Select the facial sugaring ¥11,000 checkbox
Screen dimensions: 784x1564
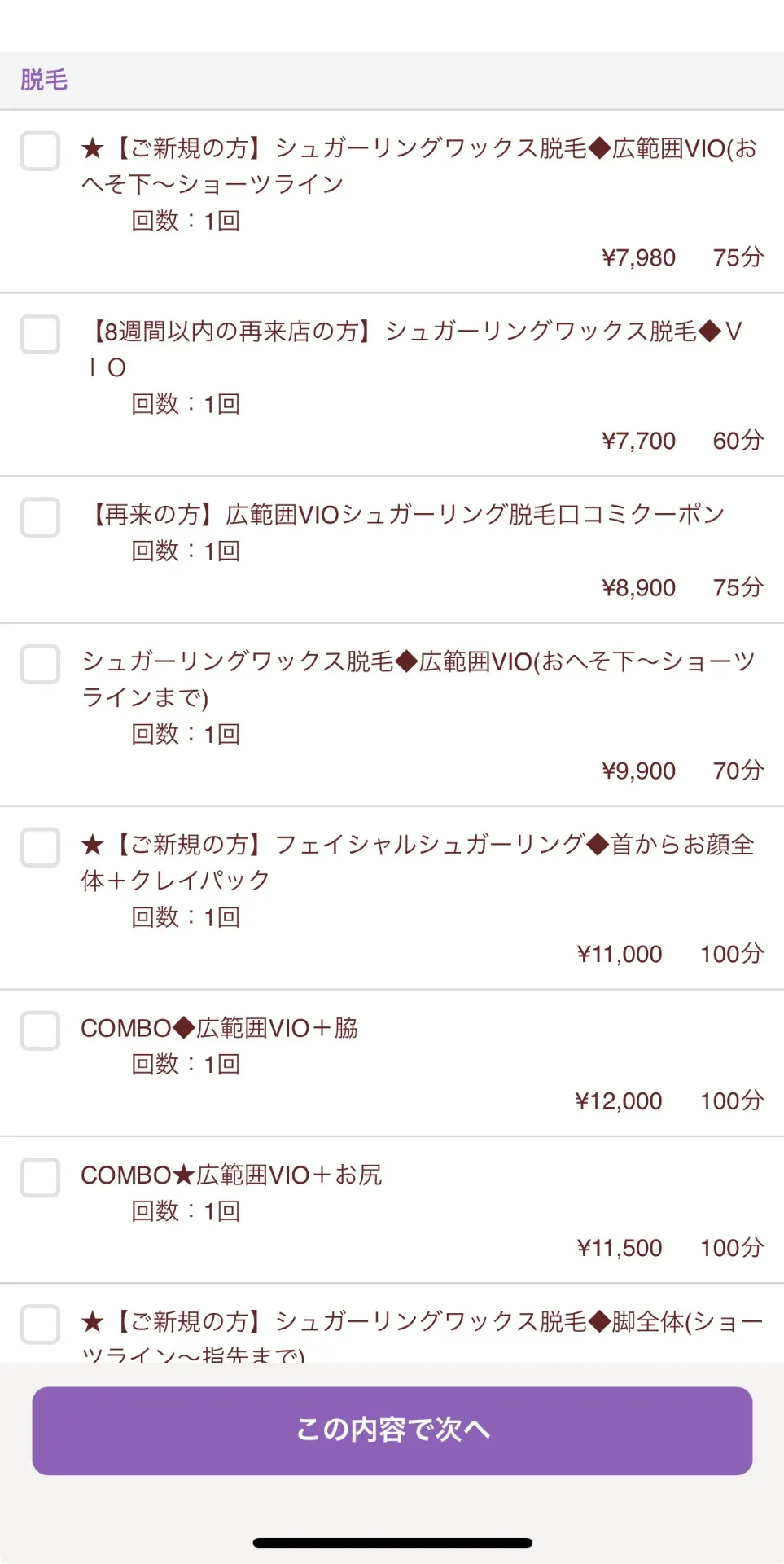[40, 847]
